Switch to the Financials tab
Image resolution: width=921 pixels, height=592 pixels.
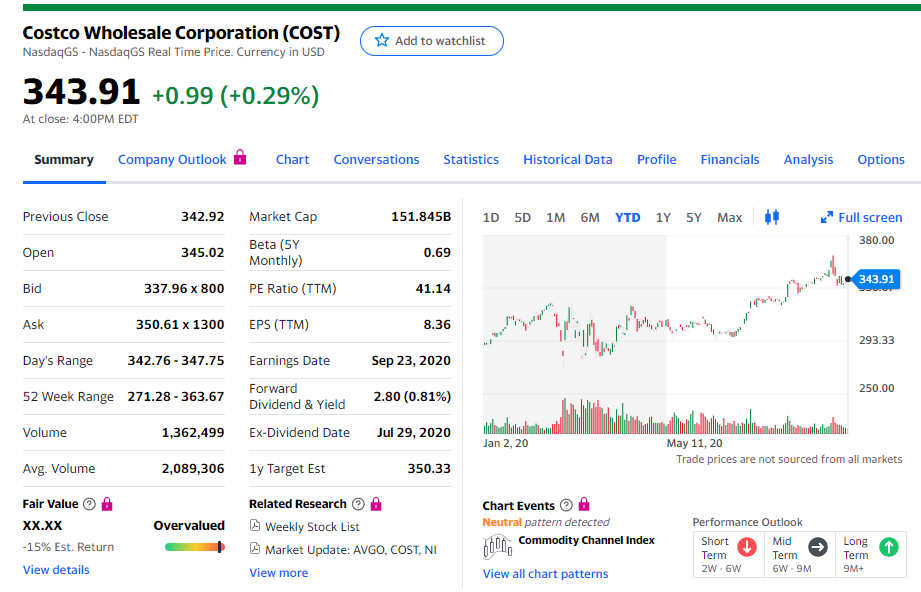730,159
